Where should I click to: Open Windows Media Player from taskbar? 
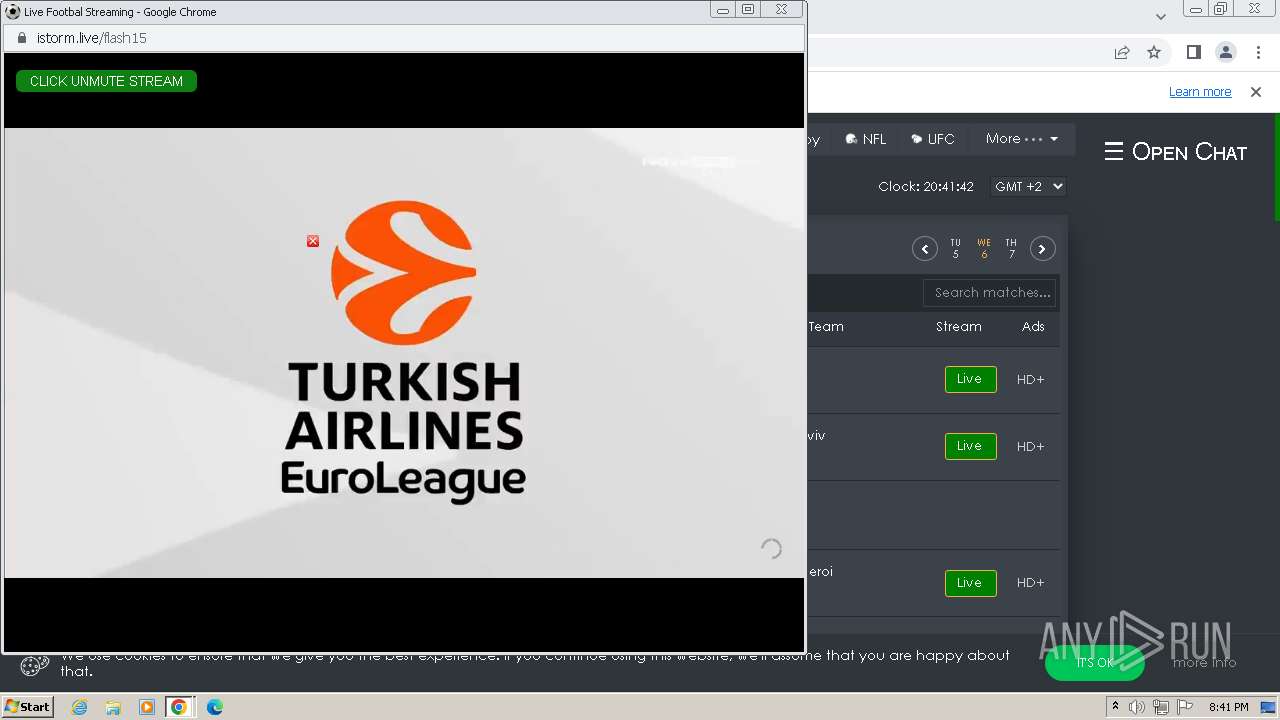click(x=146, y=707)
